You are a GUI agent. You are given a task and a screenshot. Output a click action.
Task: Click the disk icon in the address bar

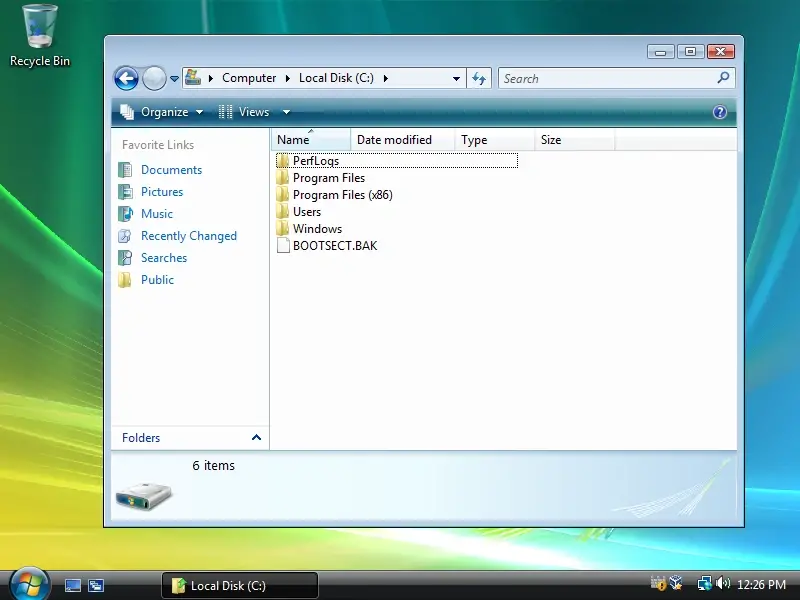pyautogui.click(x=194, y=77)
